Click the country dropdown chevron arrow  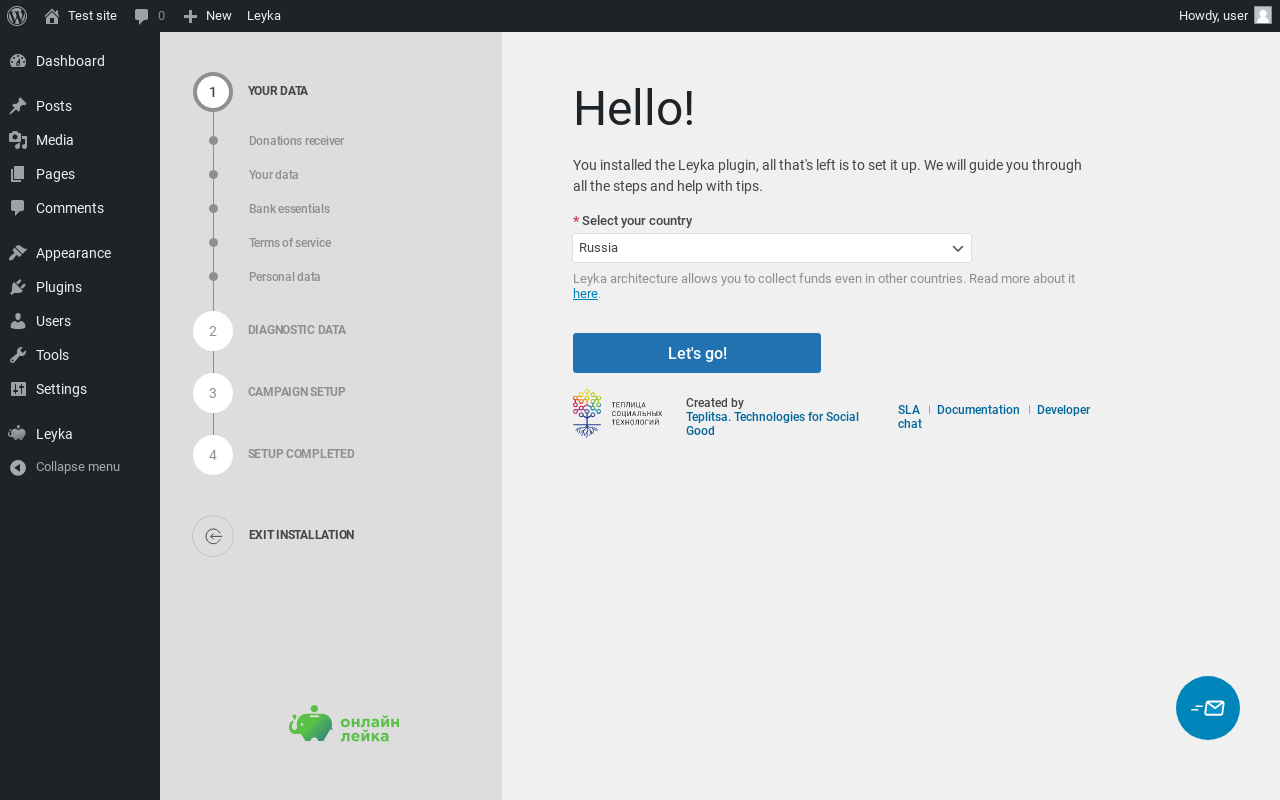(x=957, y=248)
